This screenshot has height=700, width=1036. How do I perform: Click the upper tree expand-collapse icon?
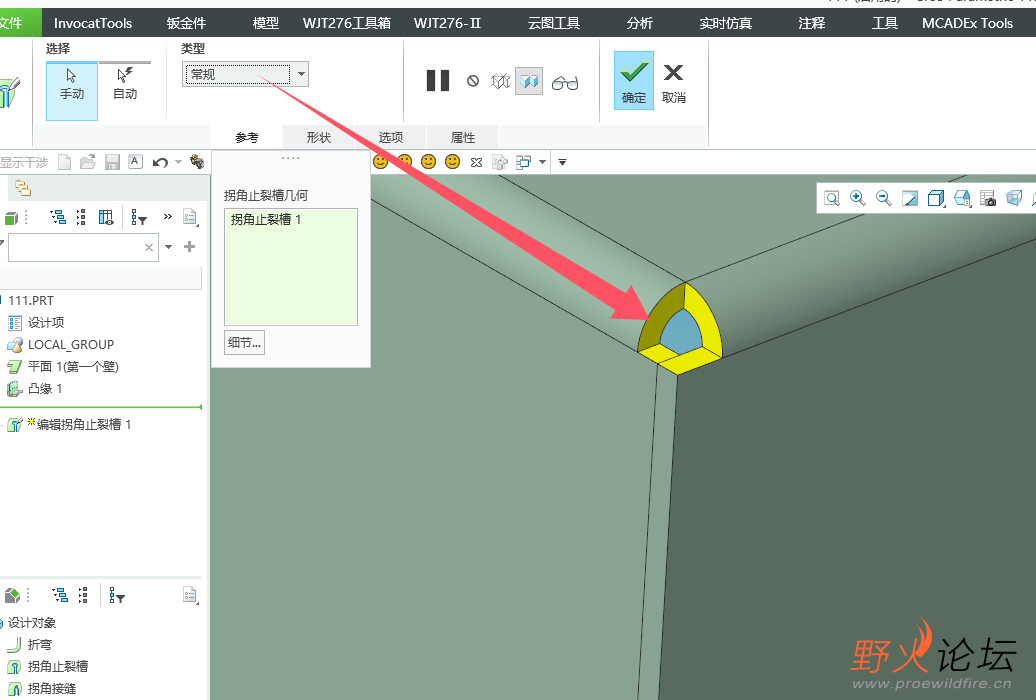pyautogui.click(x=81, y=217)
